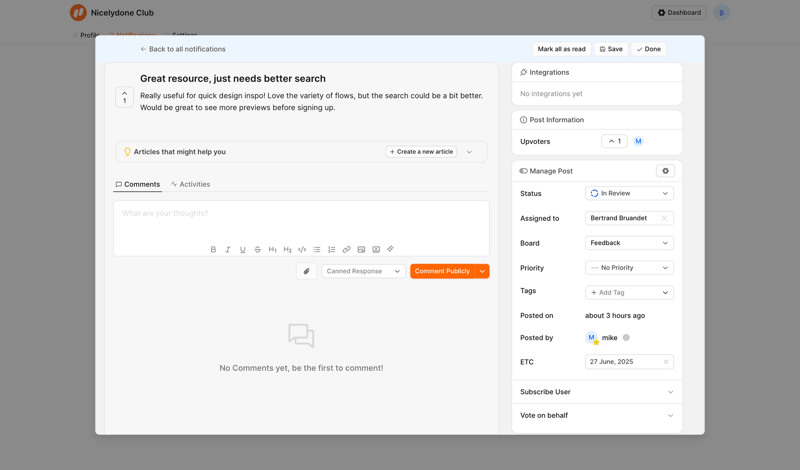Click the upvote count button beside Upvoters

tap(614, 141)
